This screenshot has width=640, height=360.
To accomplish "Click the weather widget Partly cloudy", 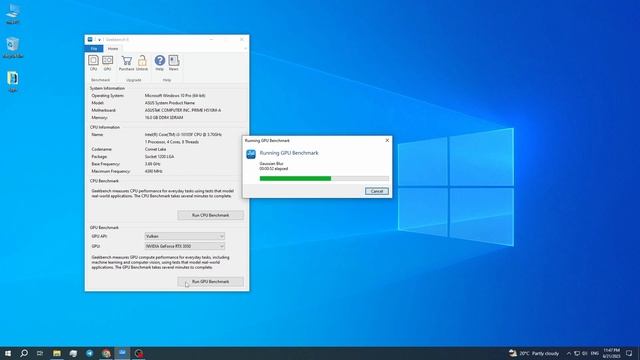I will click(x=534, y=353).
